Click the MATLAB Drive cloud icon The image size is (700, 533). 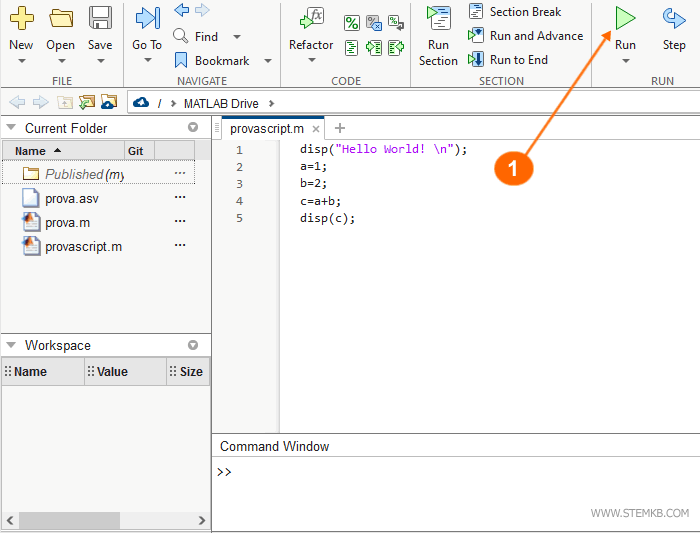(x=140, y=103)
